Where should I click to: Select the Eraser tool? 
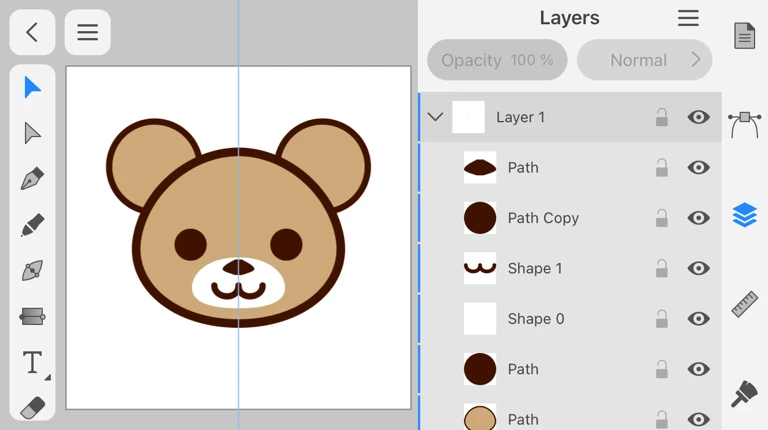pyautogui.click(x=32, y=408)
